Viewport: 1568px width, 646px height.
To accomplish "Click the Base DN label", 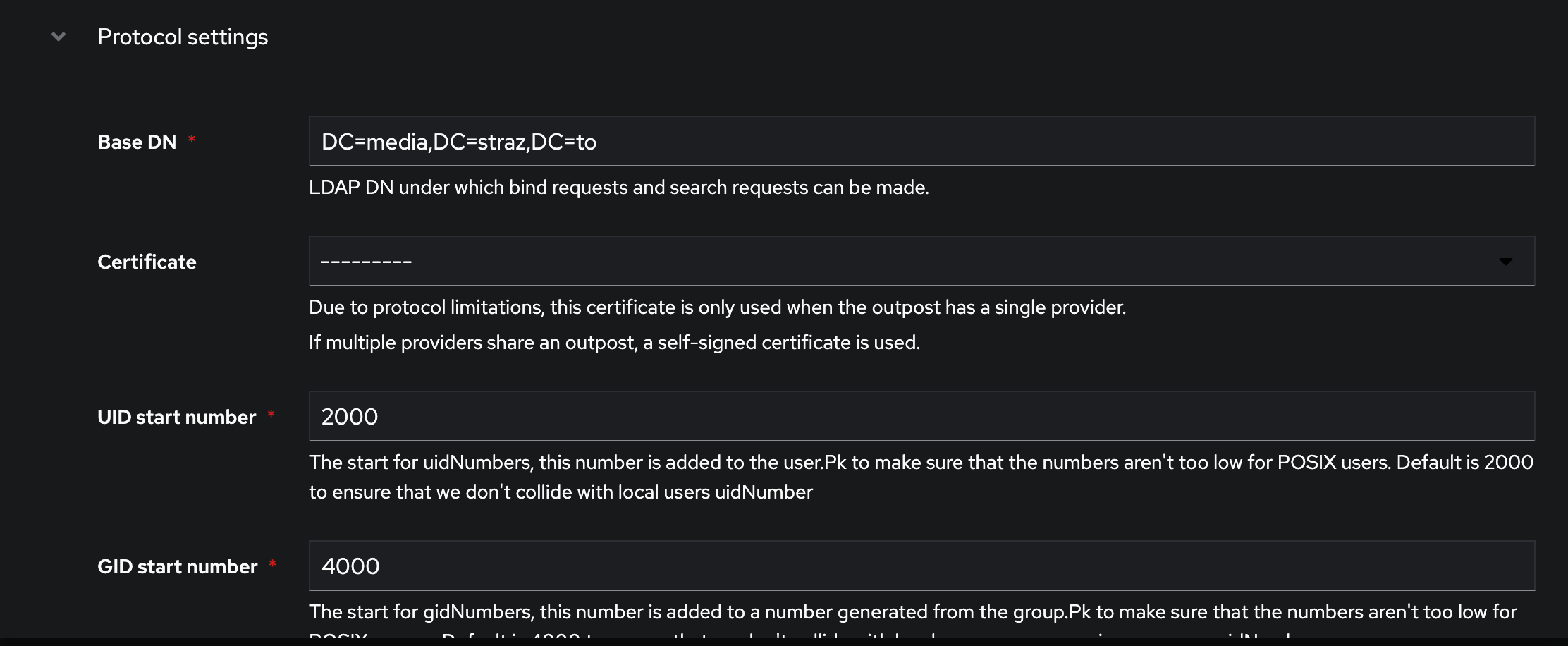I will (x=137, y=141).
